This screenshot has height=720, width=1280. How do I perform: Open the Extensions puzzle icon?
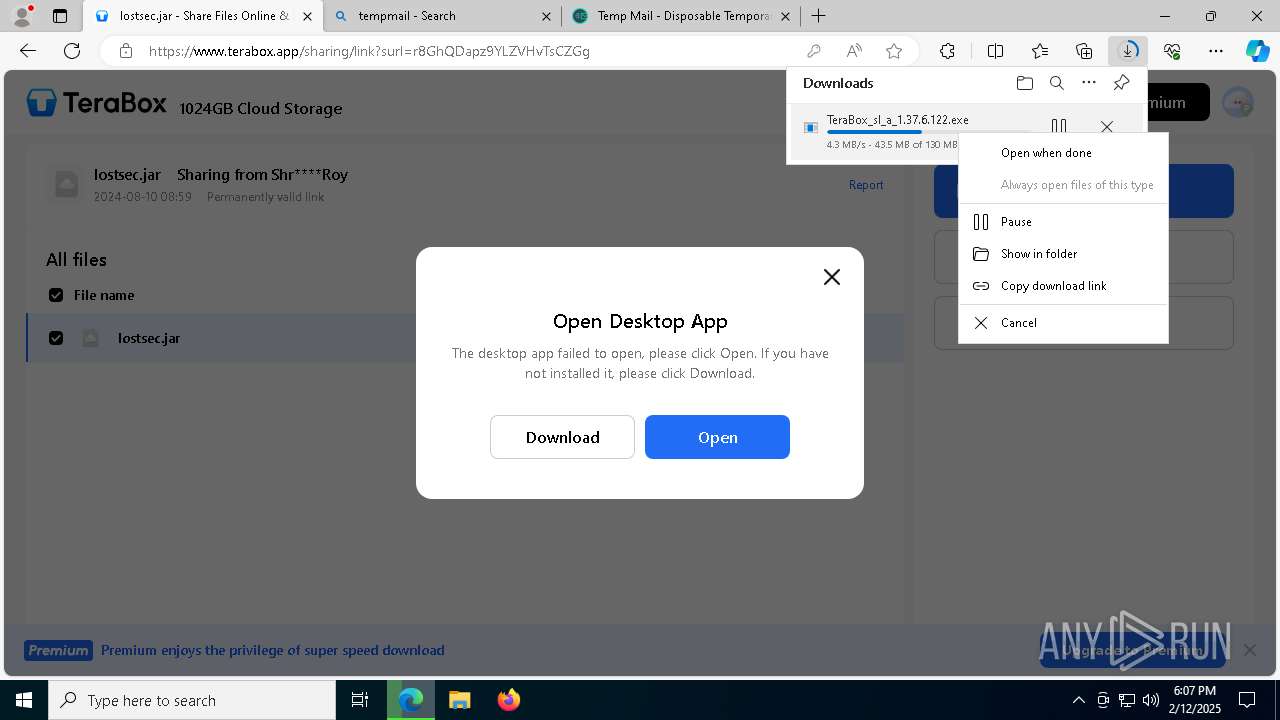(947, 51)
